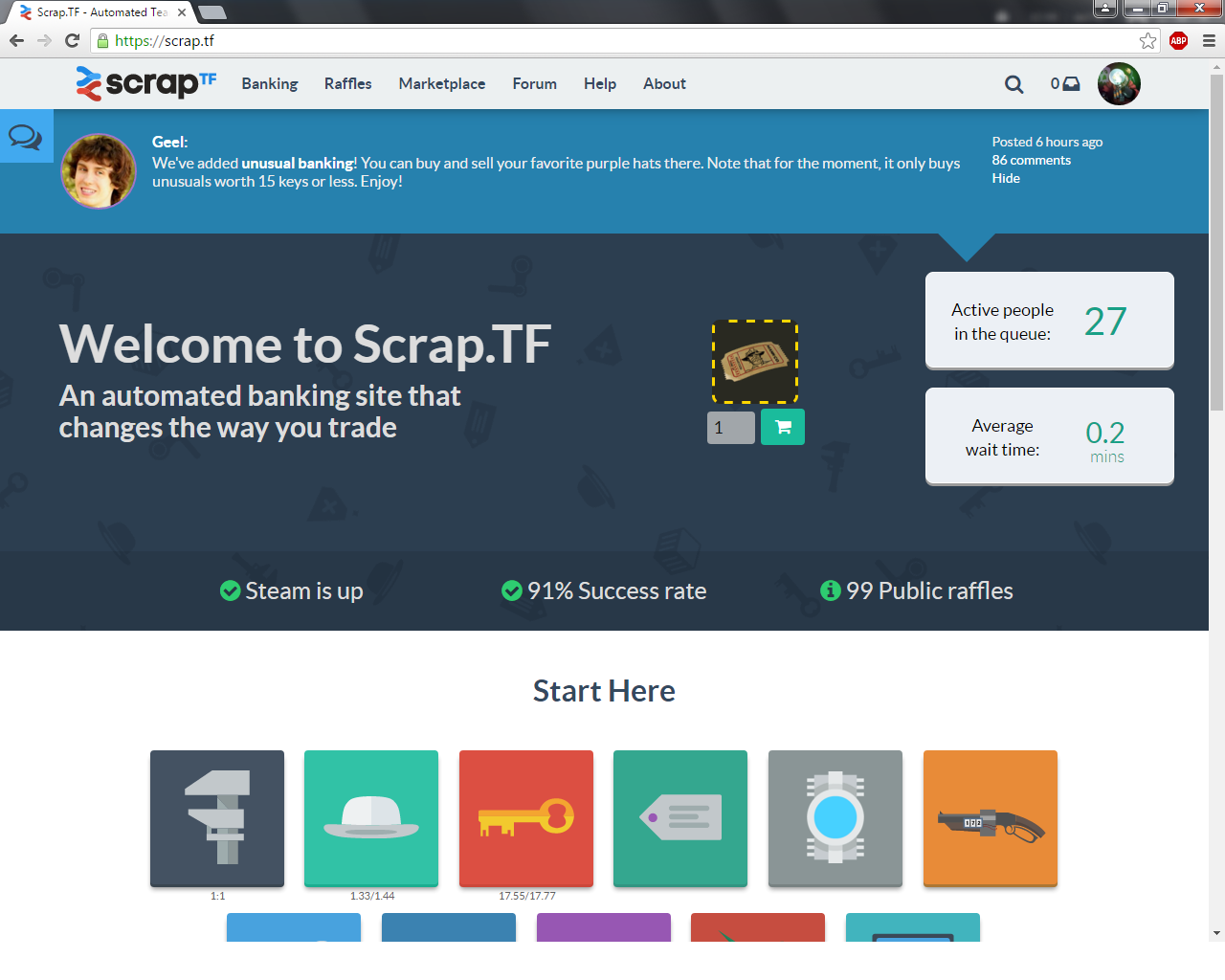Go back with browser back arrow
This screenshot has height=980, width=1225.
click(x=16, y=40)
